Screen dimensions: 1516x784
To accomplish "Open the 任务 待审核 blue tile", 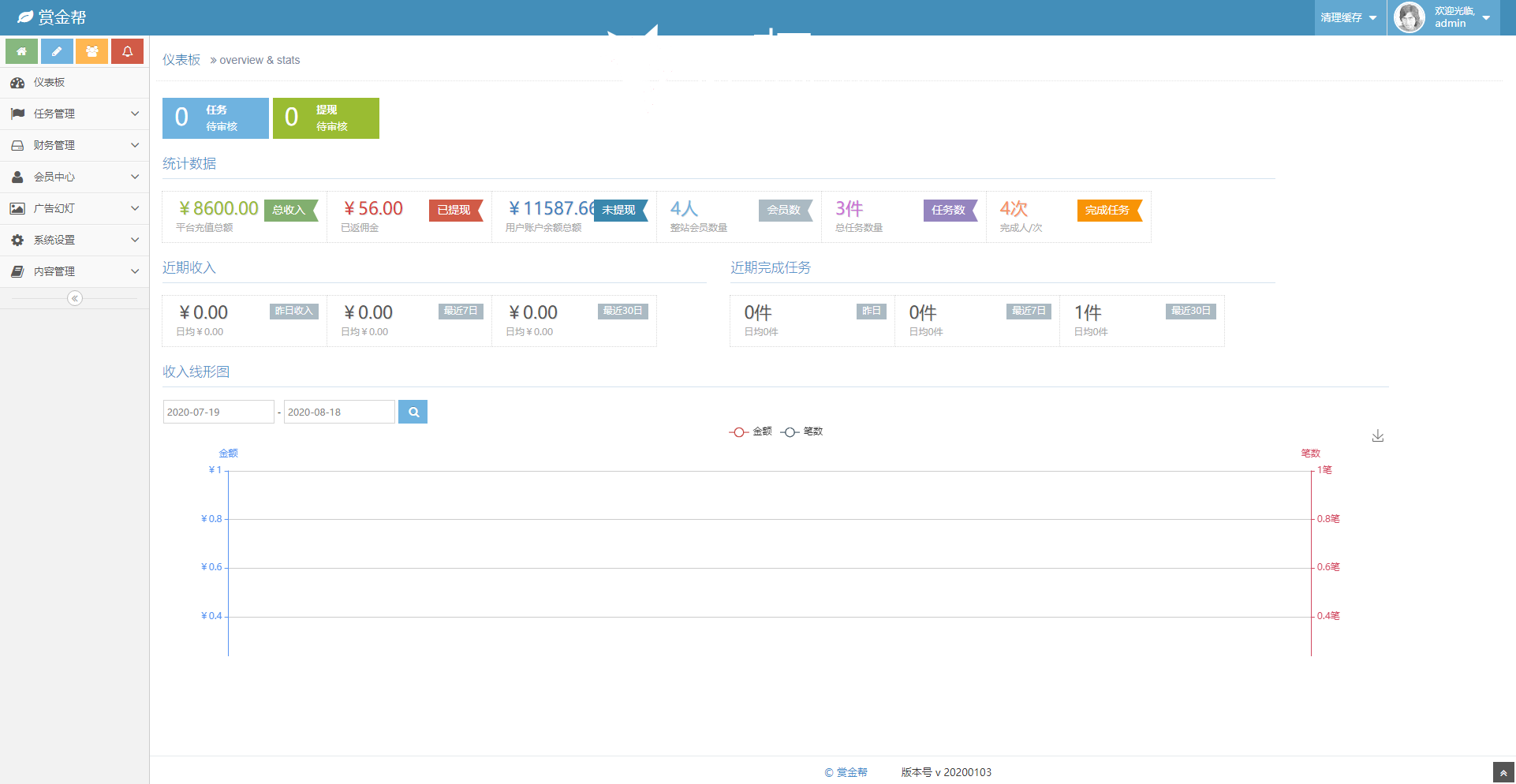I will pyautogui.click(x=215, y=118).
